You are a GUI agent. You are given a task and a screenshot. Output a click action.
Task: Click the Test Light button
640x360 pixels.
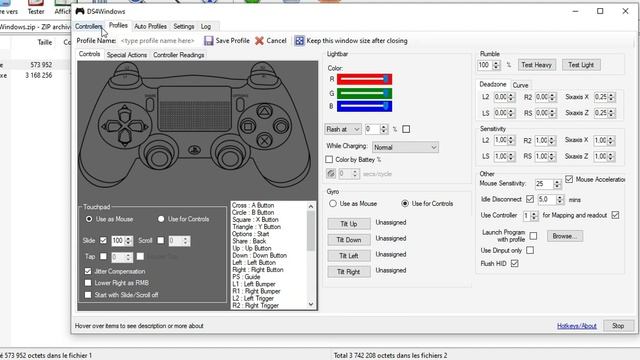pyautogui.click(x=581, y=65)
